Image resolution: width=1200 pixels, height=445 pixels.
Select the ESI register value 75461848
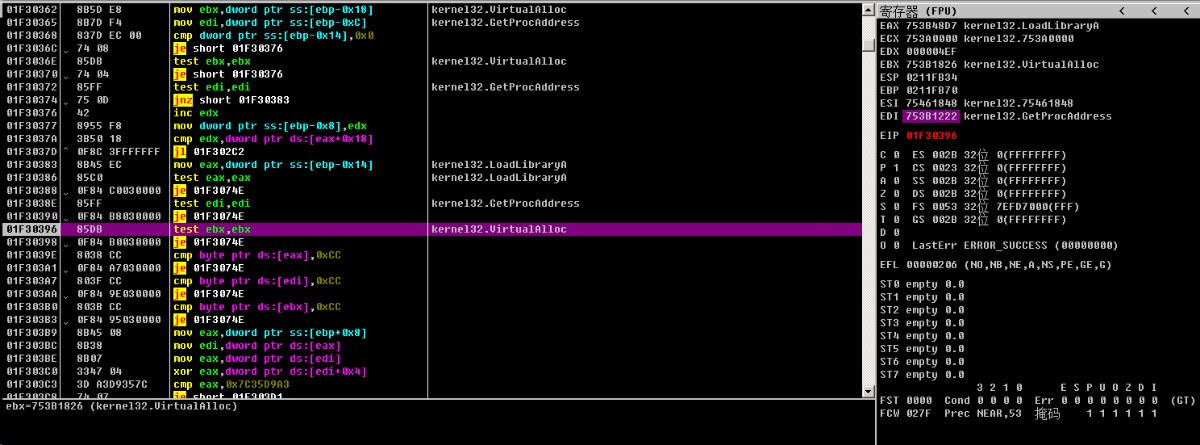933,103
